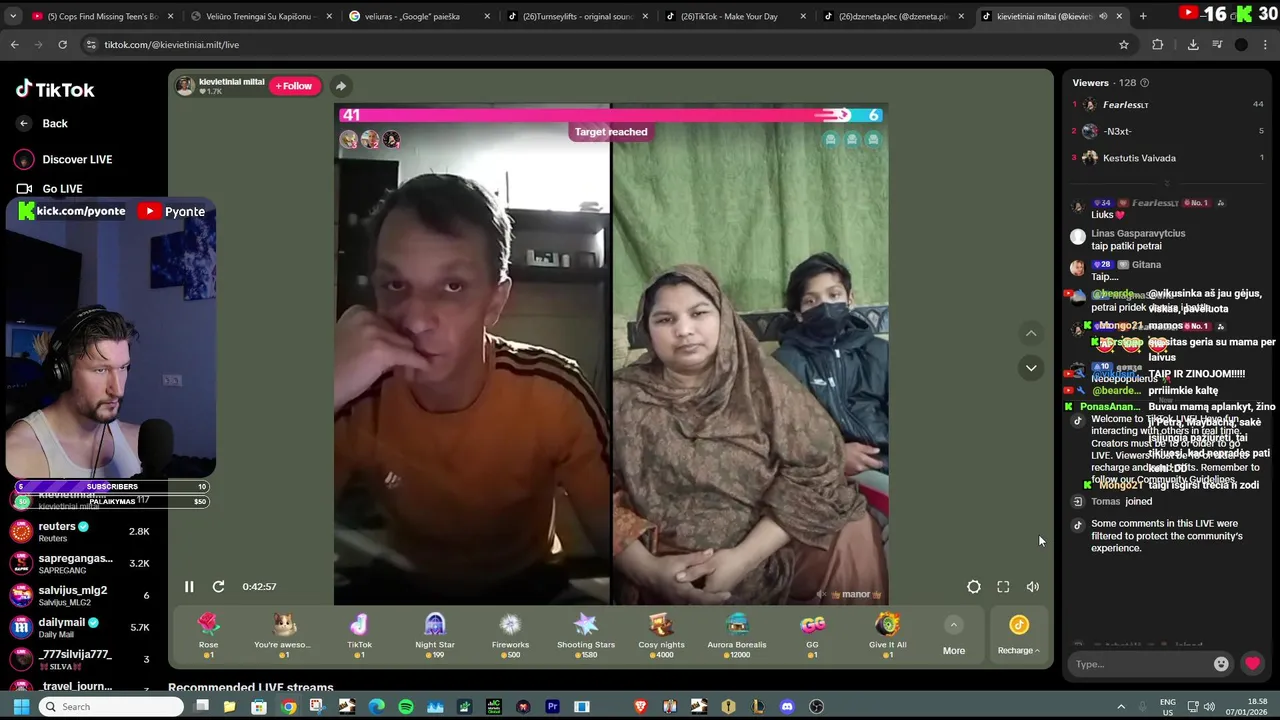Switch to Cops Find Missing Teen's tab
The height and width of the screenshot is (720, 1280).
click(x=103, y=16)
